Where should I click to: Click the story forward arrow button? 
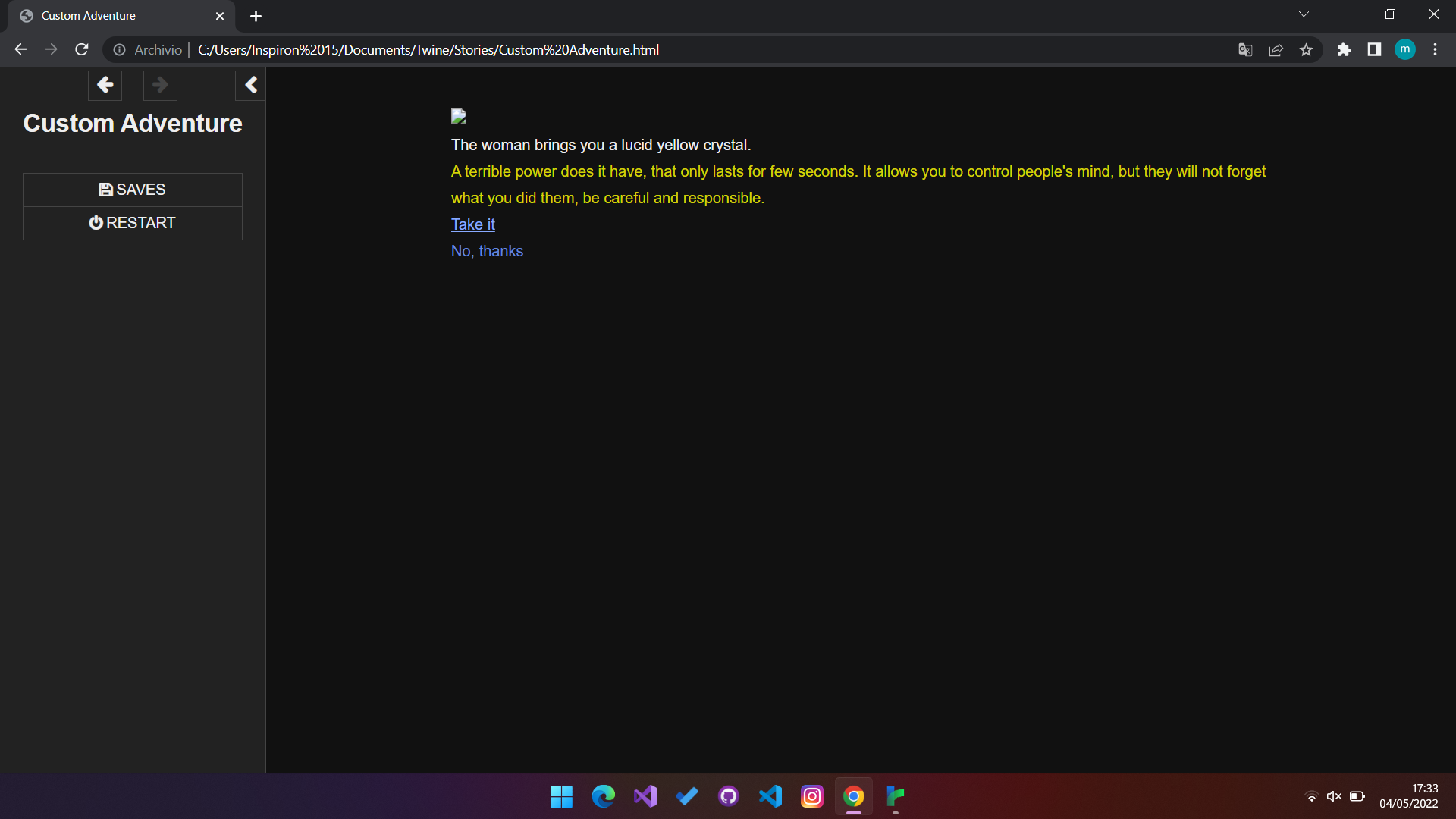[x=160, y=85]
